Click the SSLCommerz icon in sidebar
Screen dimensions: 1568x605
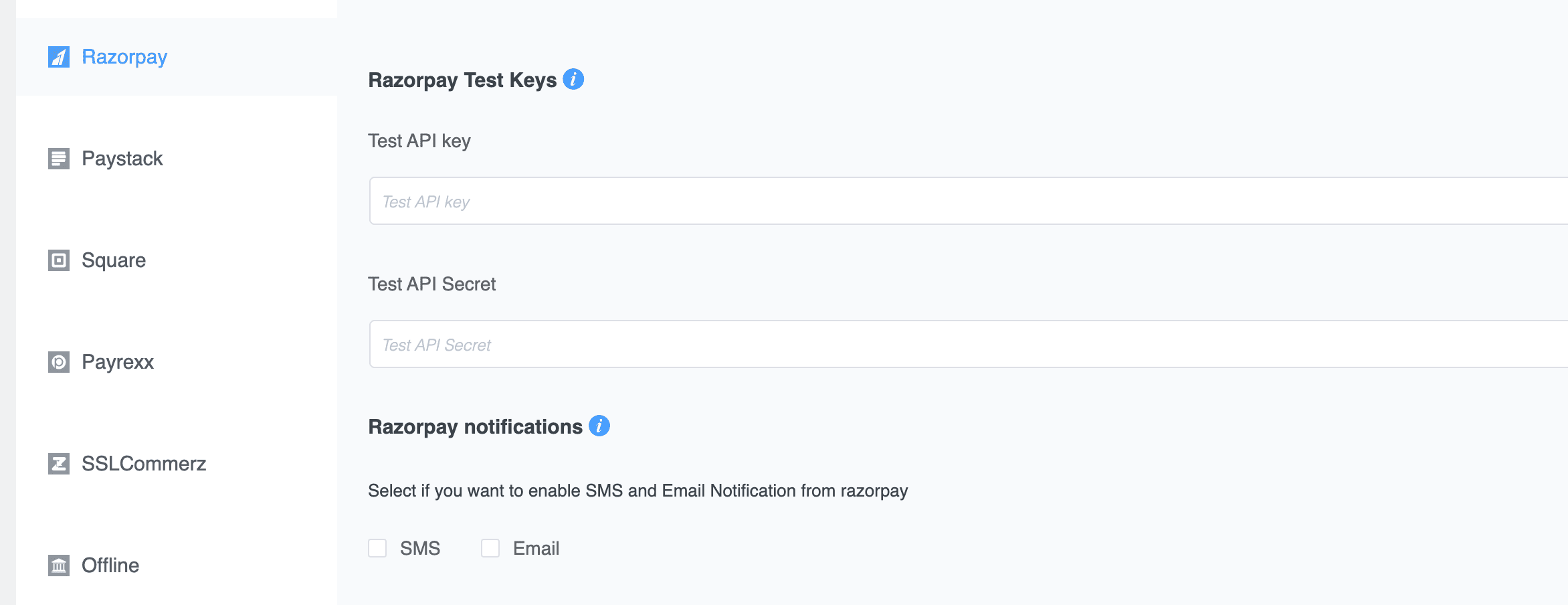point(59,464)
